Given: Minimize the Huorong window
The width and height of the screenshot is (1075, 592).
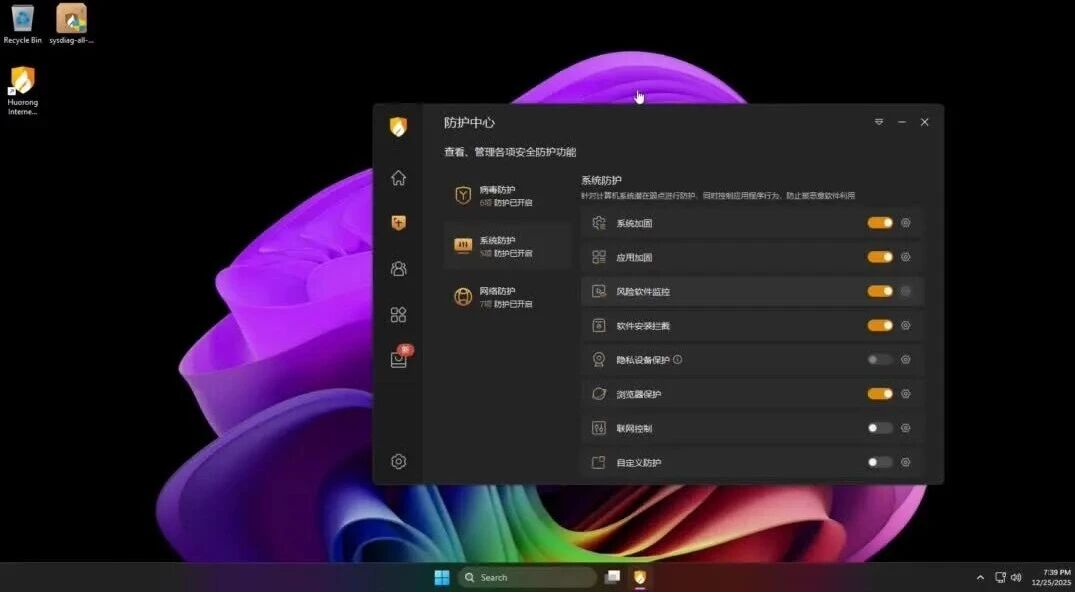Looking at the screenshot, I should tap(902, 122).
